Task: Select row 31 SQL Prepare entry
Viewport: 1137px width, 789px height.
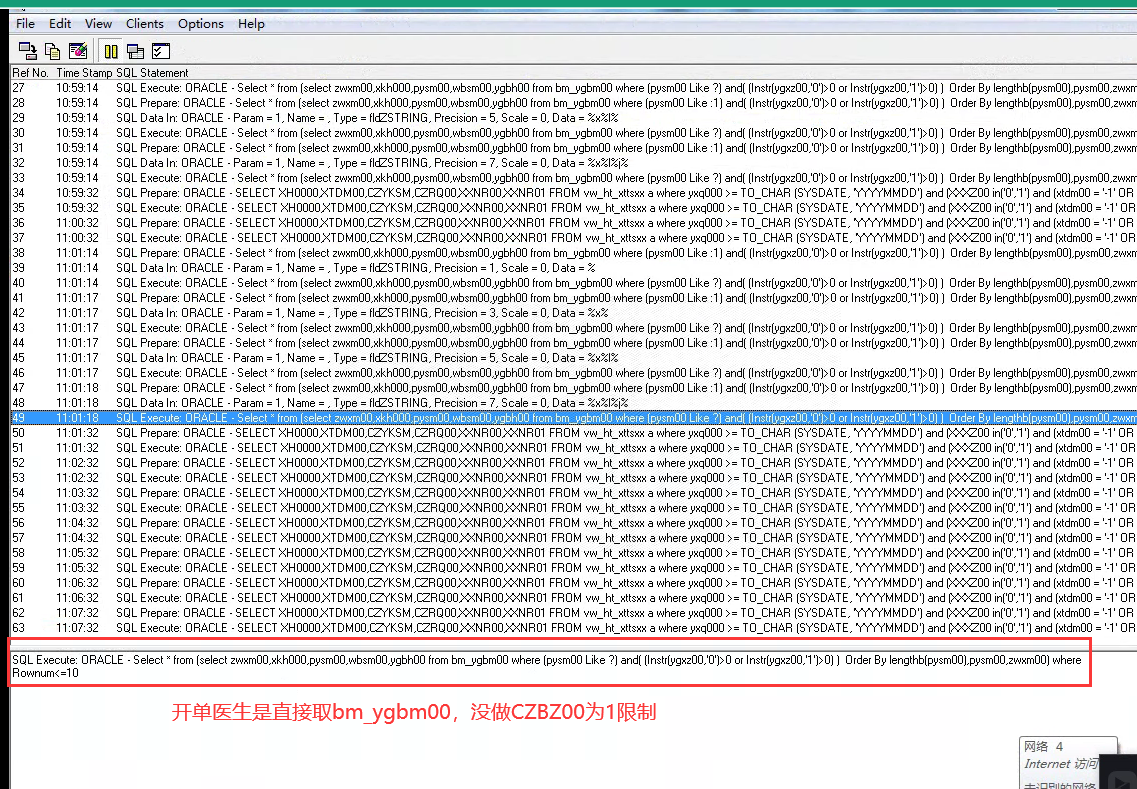Action: click(574, 148)
